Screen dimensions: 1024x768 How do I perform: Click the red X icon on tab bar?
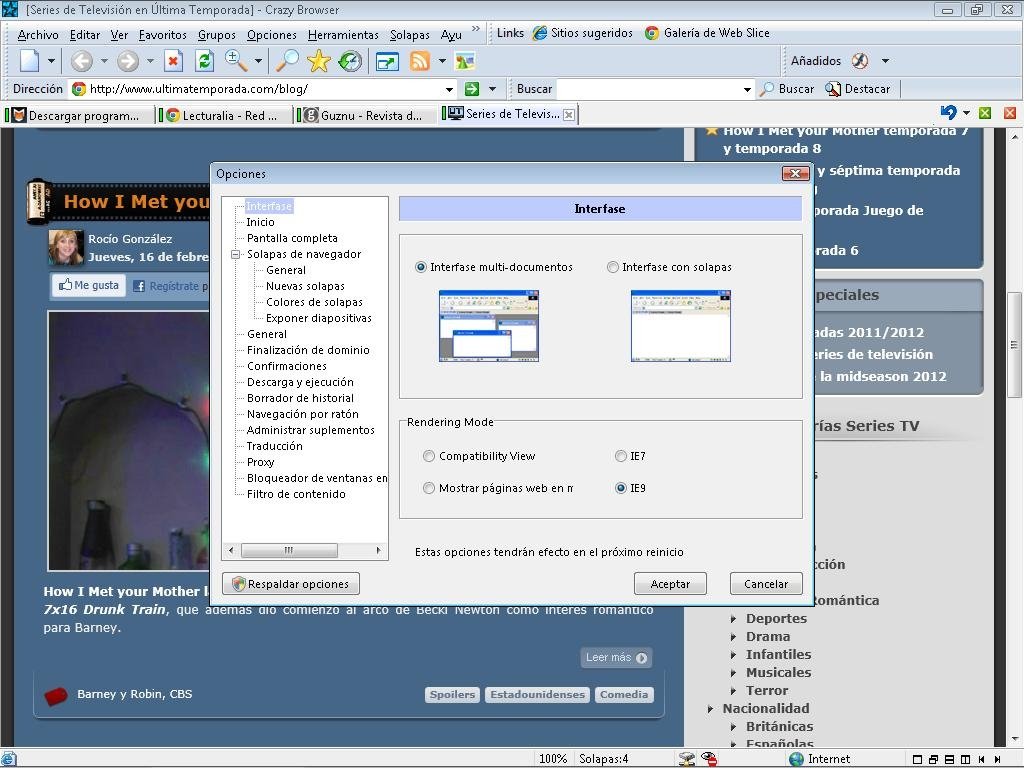tap(1010, 113)
